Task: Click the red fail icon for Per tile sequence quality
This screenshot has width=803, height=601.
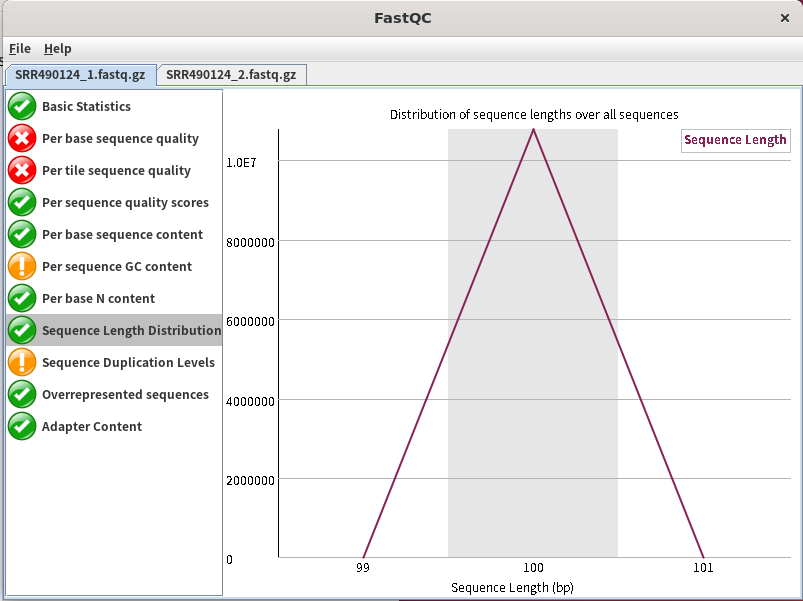Action: 22,170
